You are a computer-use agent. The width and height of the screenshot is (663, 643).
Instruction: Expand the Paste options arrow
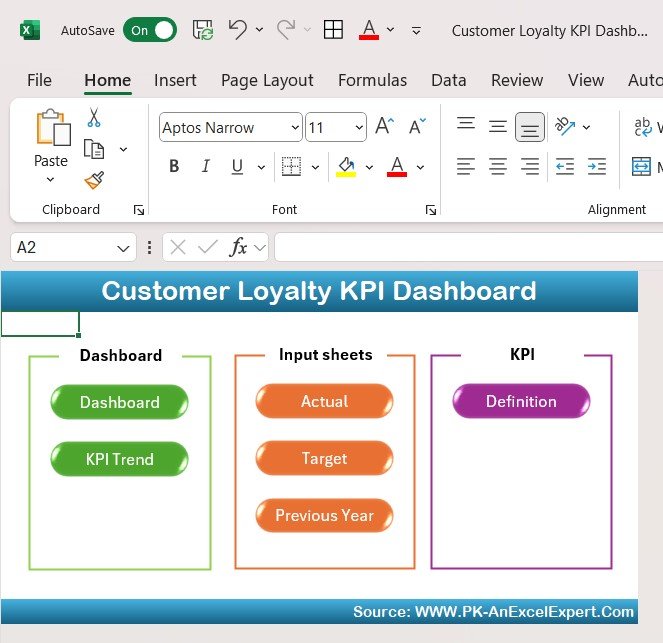click(50, 179)
